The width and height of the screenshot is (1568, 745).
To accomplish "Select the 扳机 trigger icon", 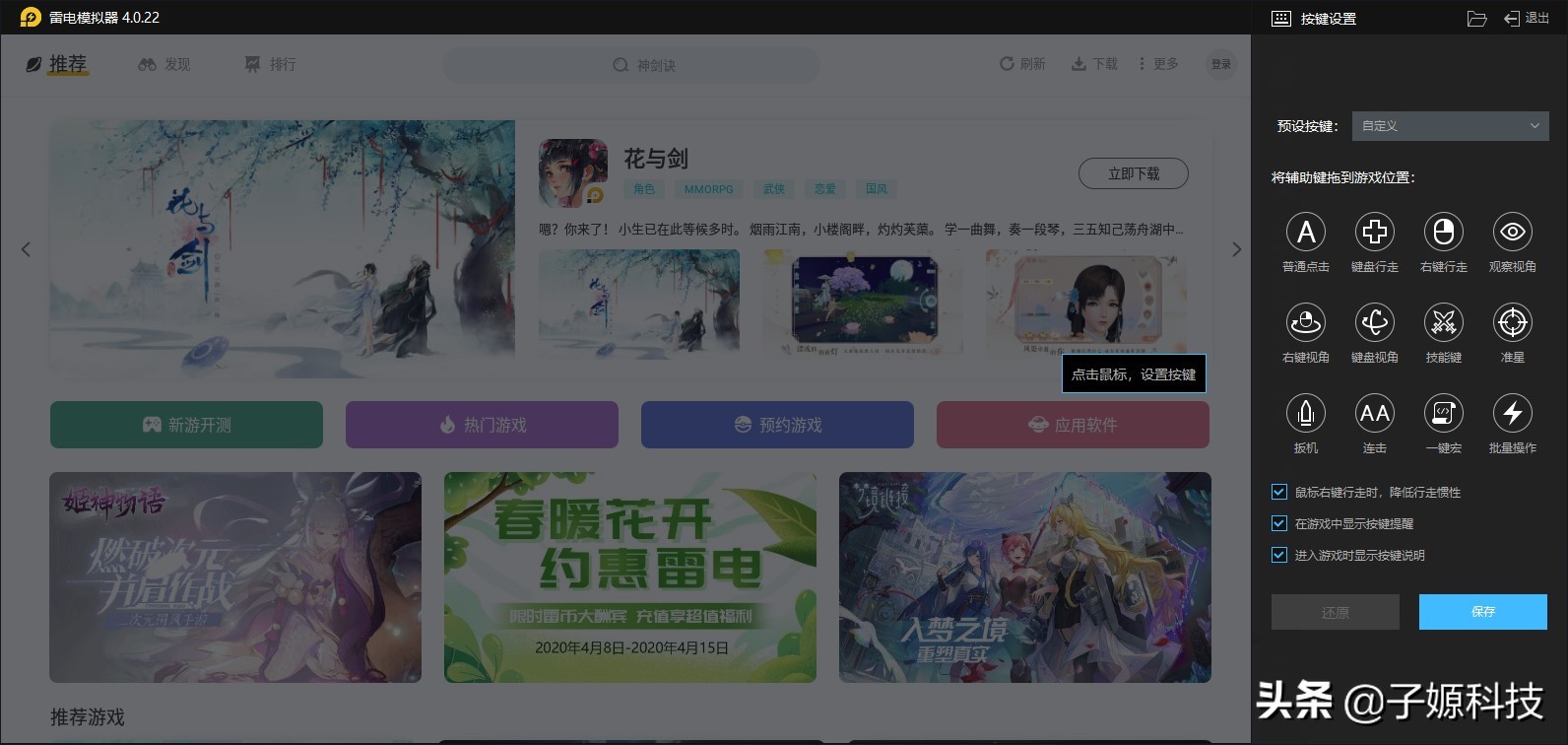I will (x=1306, y=413).
